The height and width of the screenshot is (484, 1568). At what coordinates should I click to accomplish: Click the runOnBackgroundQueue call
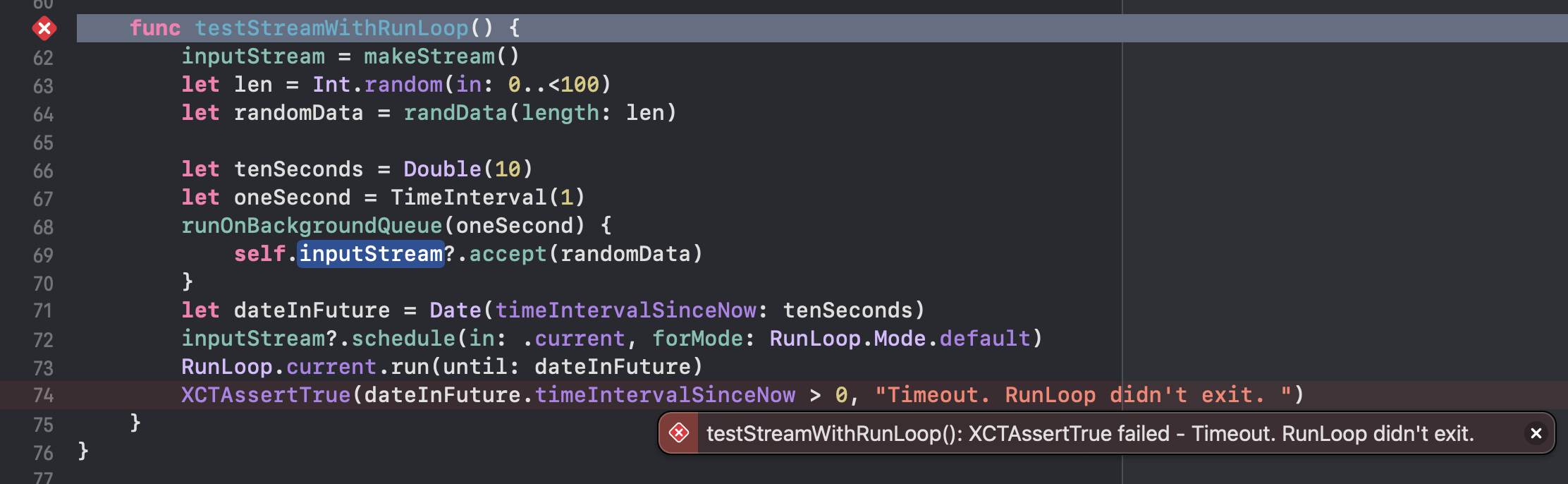point(311,226)
